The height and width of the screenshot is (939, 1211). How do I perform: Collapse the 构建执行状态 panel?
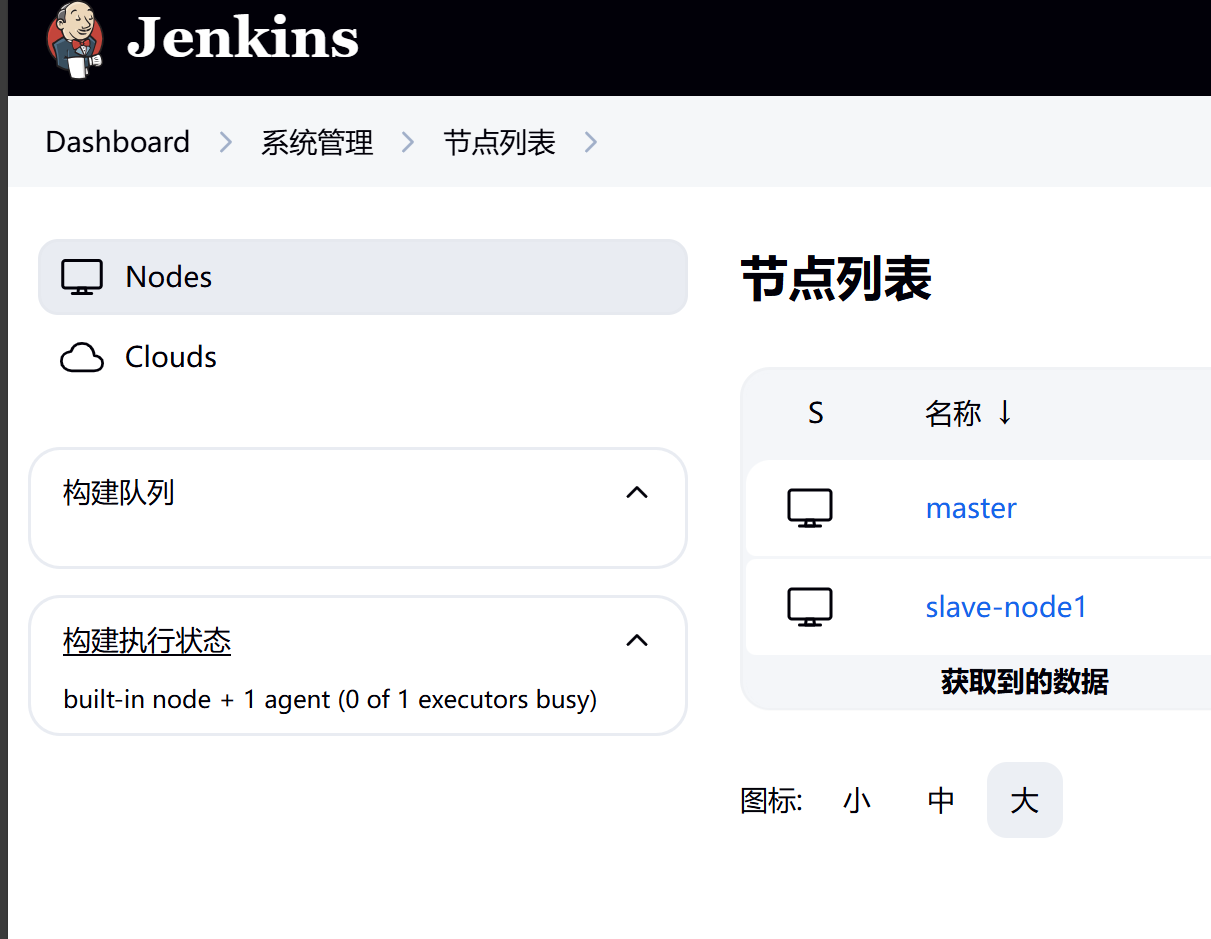[637, 640]
